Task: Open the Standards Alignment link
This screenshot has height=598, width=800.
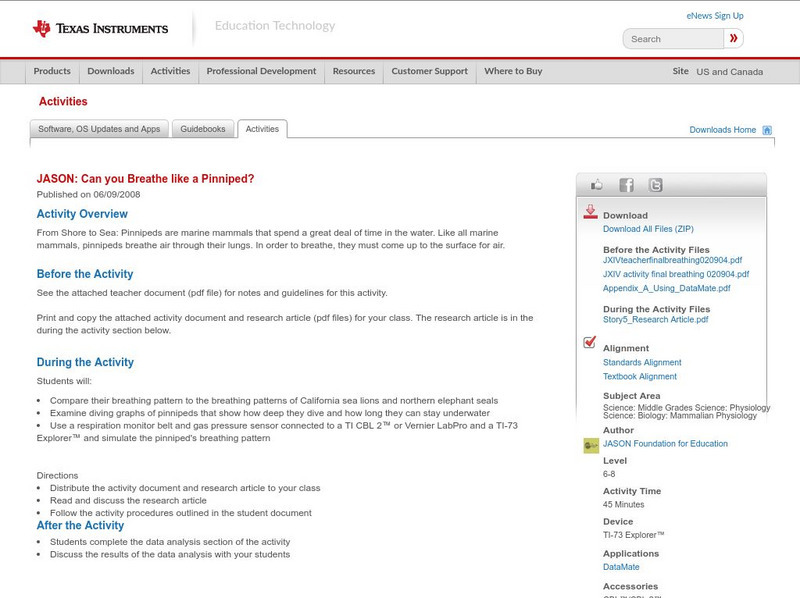Action: pyautogui.click(x=642, y=362)
